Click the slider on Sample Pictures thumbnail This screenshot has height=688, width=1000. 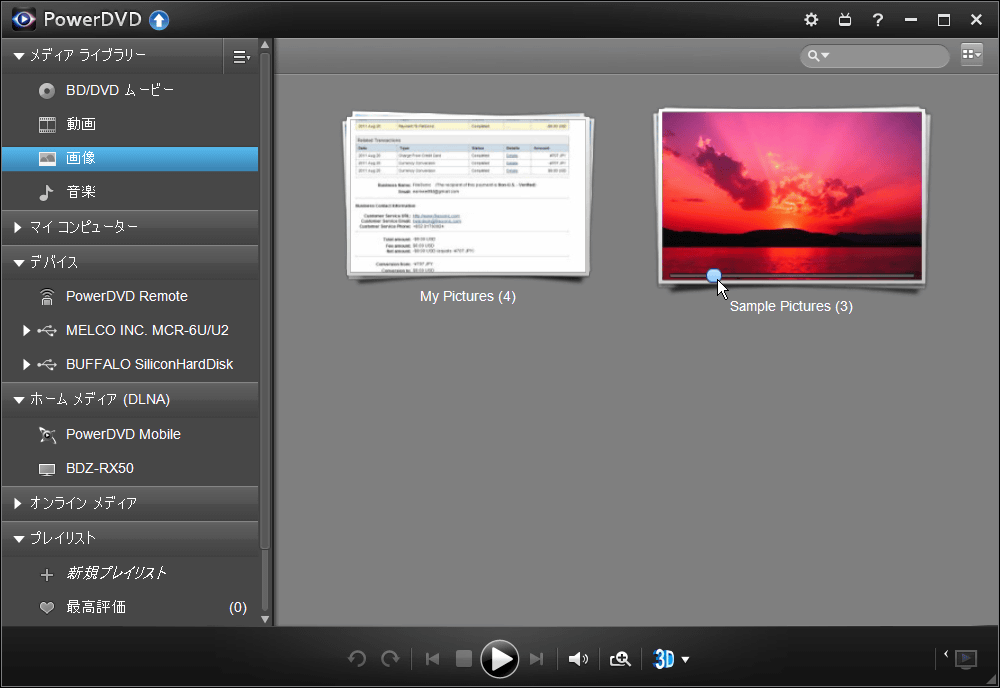(x=713, y=275)
